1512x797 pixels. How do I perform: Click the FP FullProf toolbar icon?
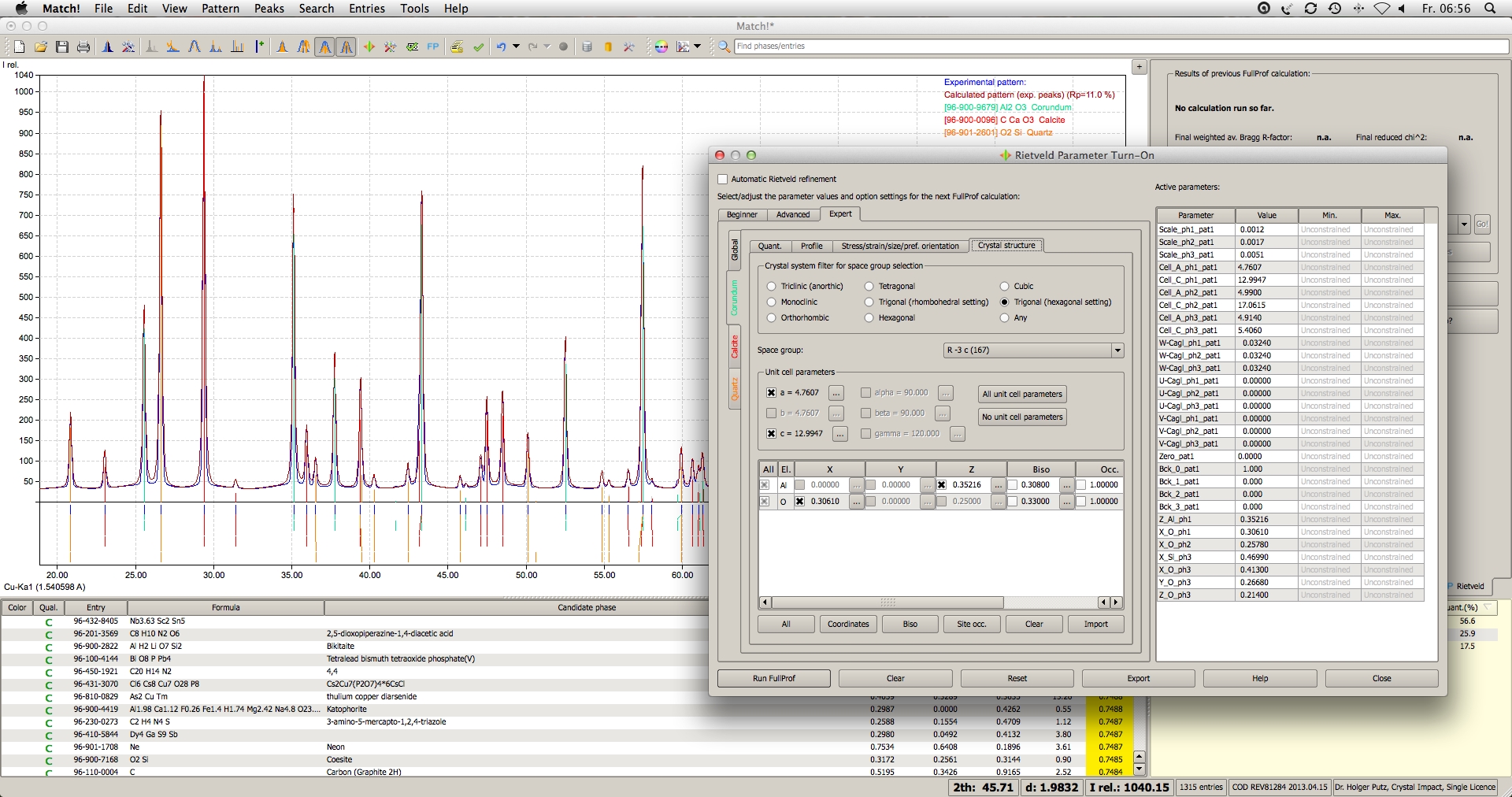(x=433, y=47)
